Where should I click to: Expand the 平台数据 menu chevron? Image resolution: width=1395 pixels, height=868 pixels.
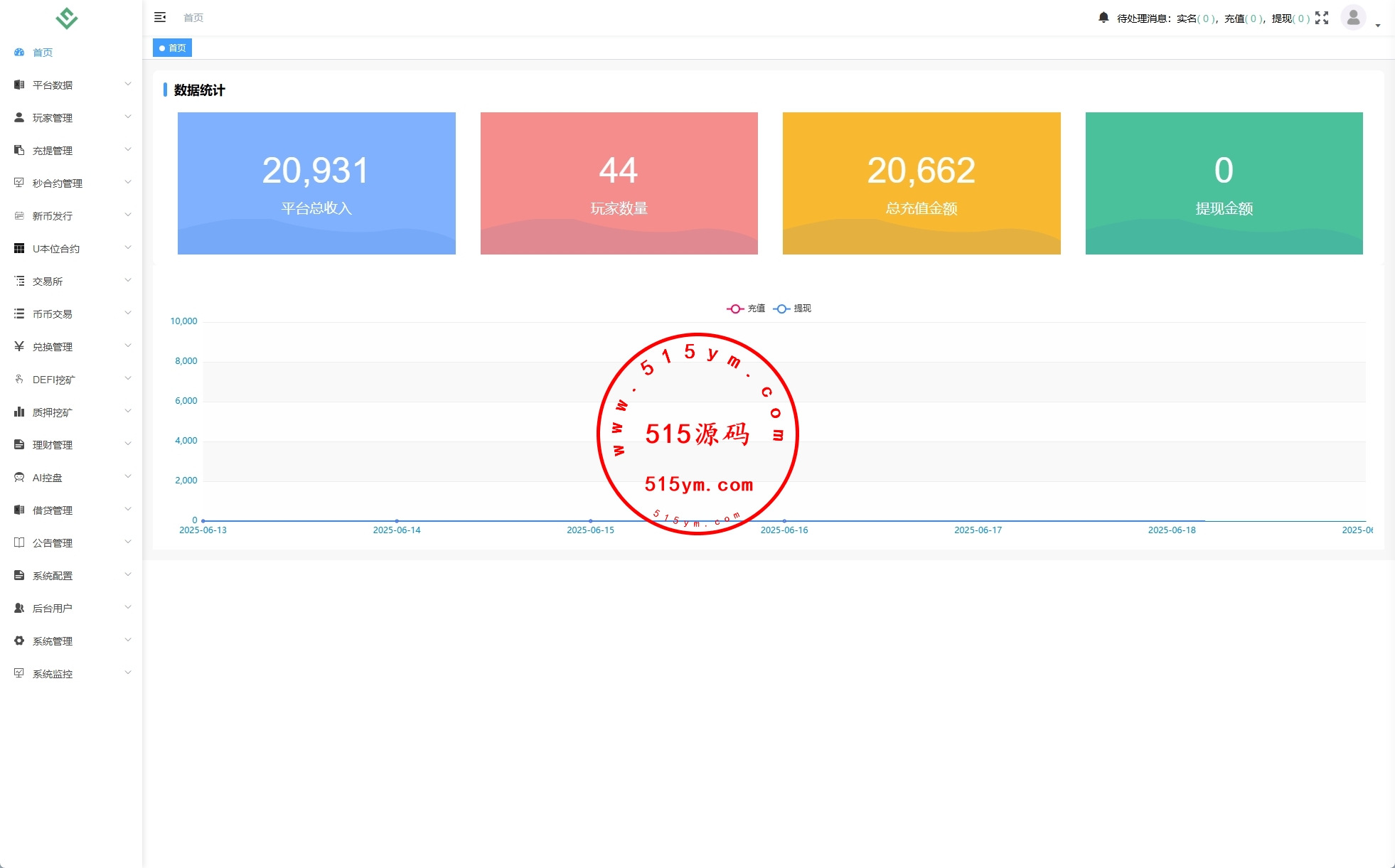point(128,84)
